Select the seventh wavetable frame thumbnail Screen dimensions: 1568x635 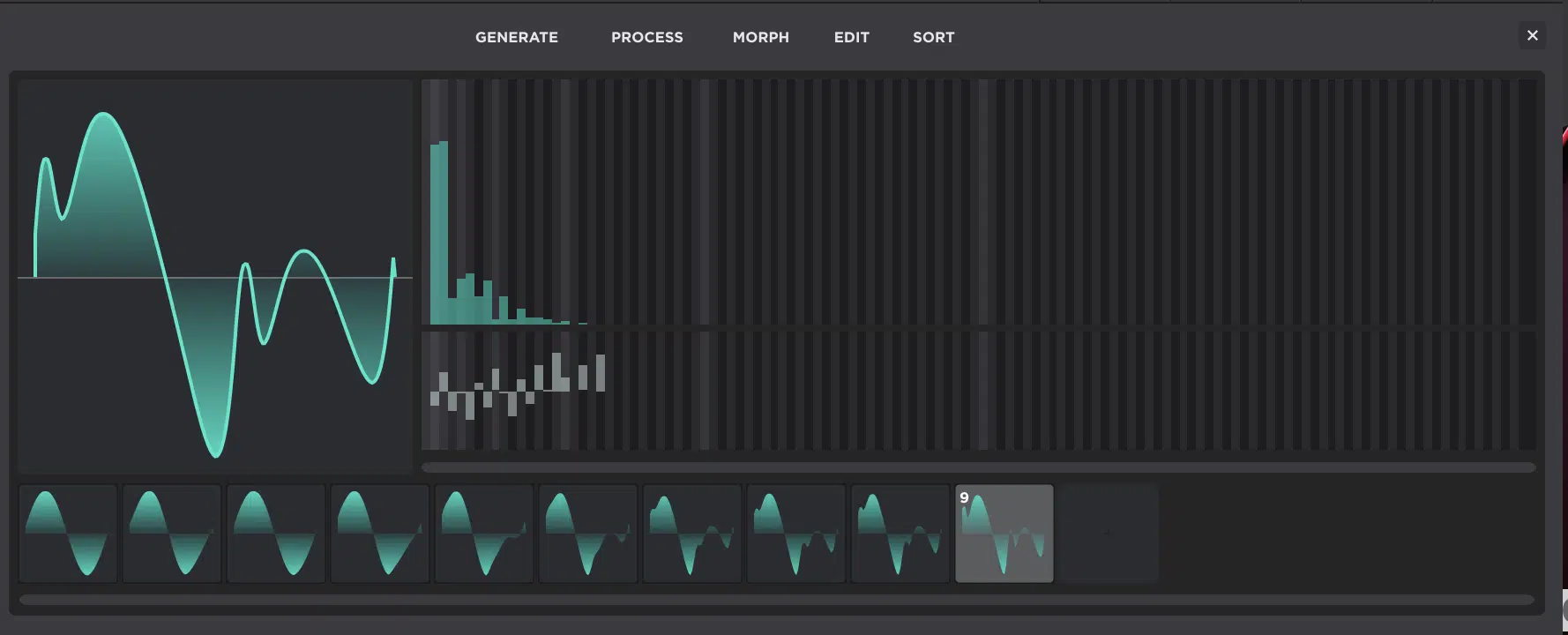tap(692, 534)
